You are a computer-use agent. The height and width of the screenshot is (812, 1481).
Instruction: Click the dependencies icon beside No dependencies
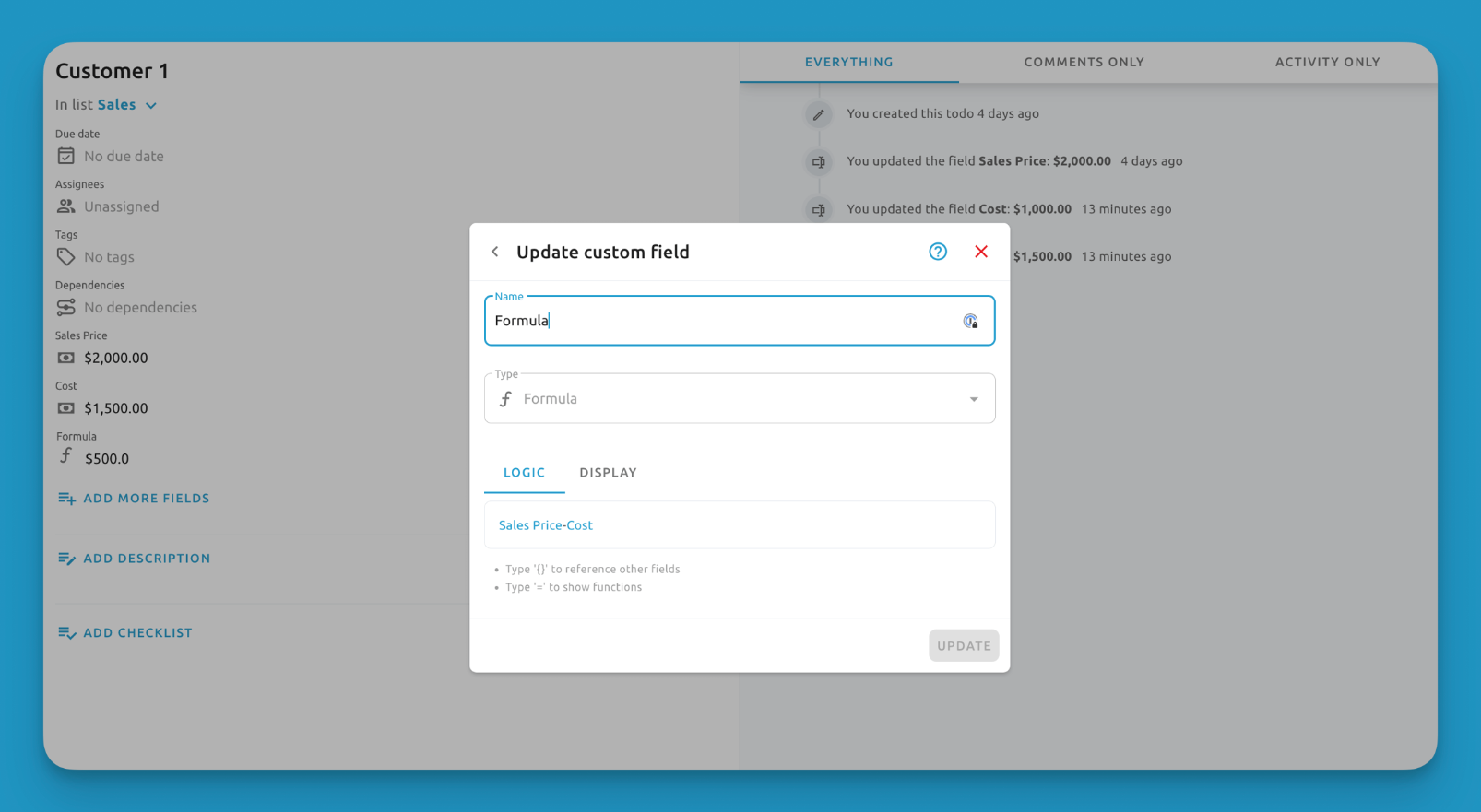(66, 307)
